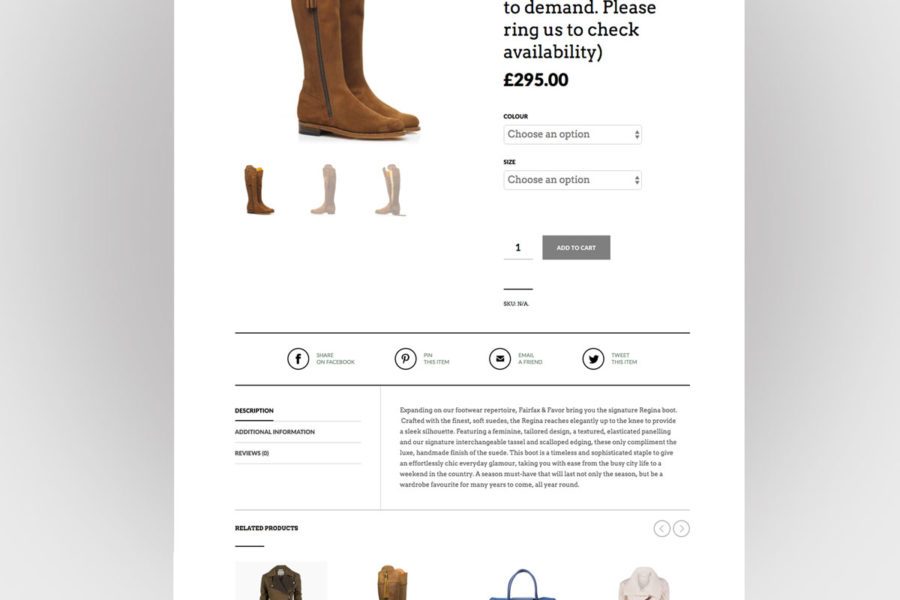Open the Size dropdown
The image size is (900, 600).
[572, 180]
